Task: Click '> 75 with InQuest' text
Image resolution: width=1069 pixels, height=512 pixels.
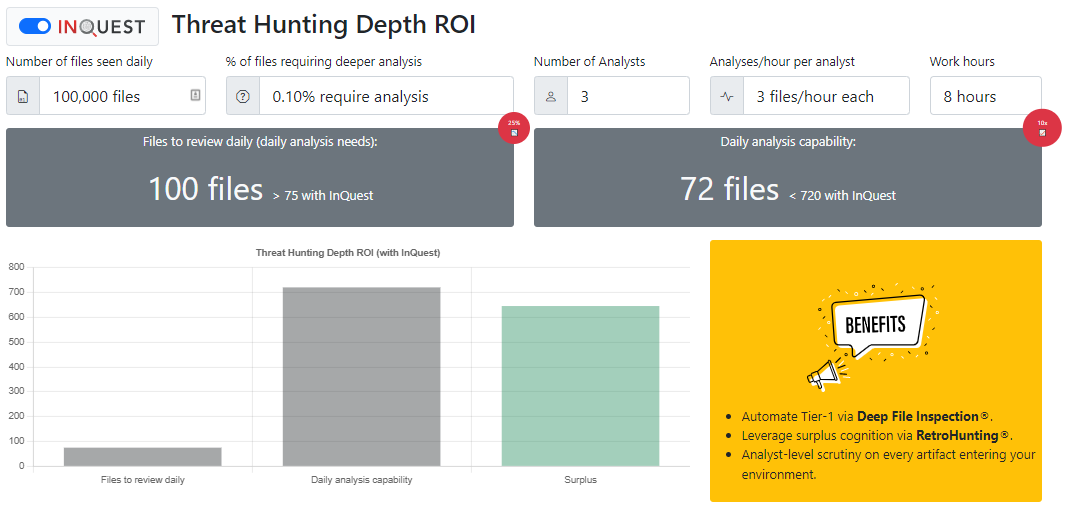Action: [323, 196]
